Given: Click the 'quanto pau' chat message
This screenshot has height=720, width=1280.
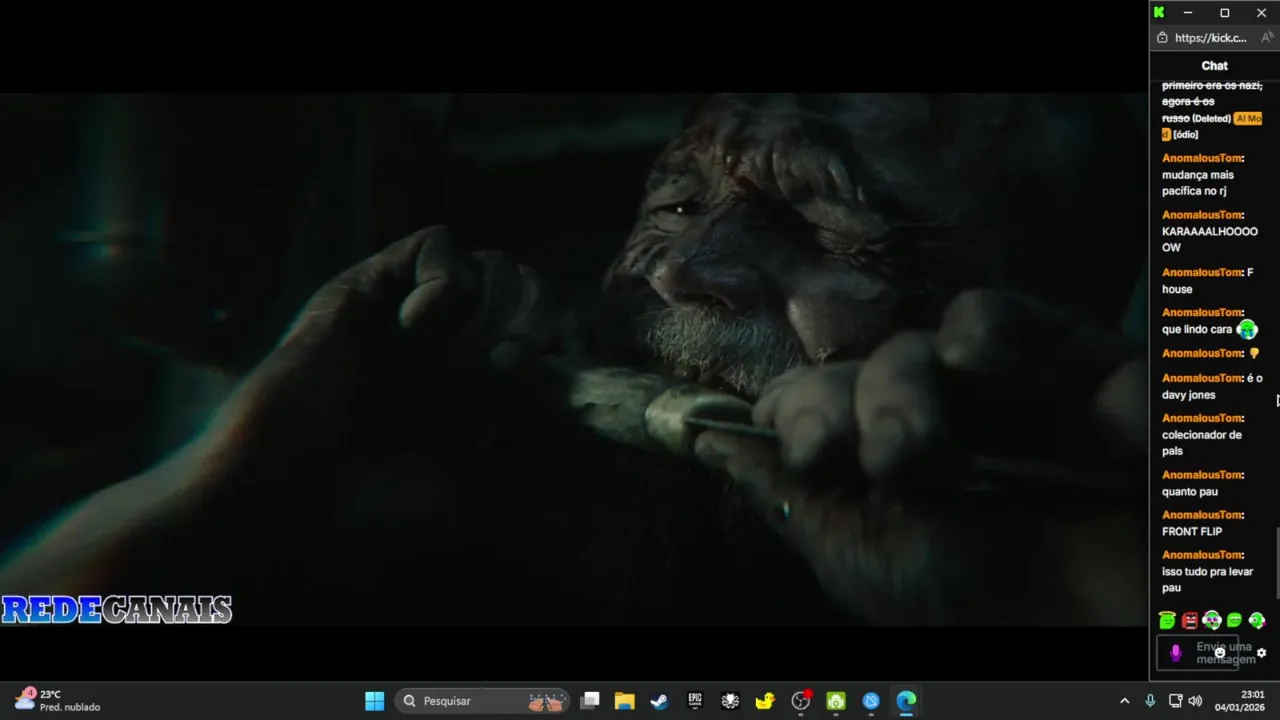Looking at the screenshot, I should (x=1190, y=492).
